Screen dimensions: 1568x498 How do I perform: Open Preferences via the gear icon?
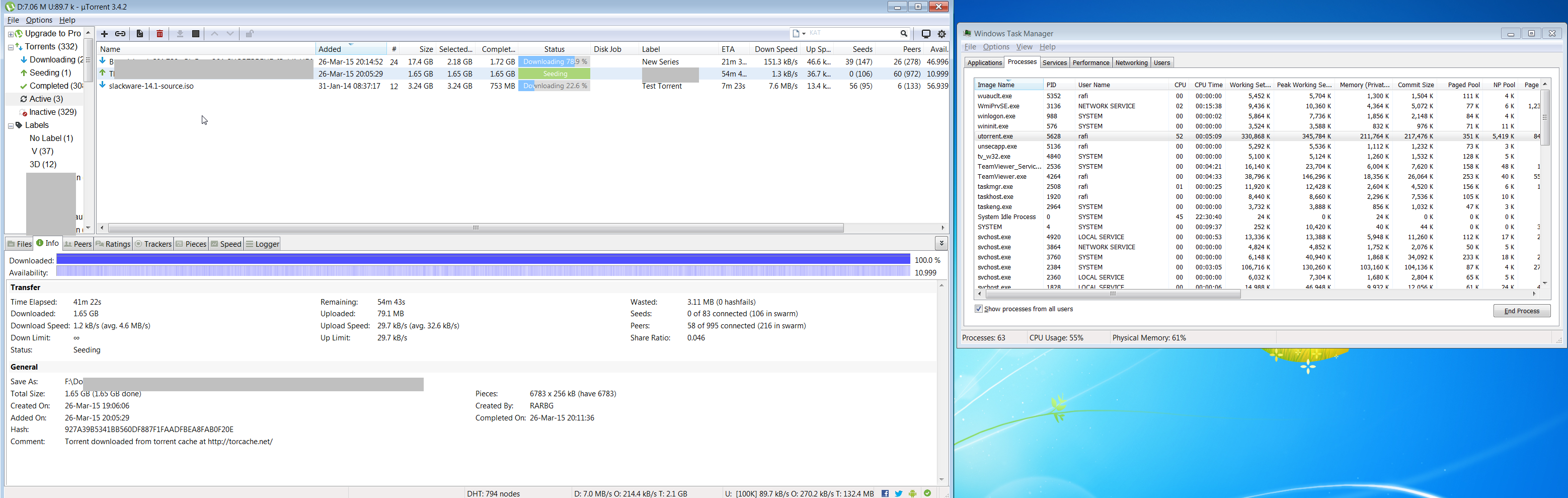942,34
